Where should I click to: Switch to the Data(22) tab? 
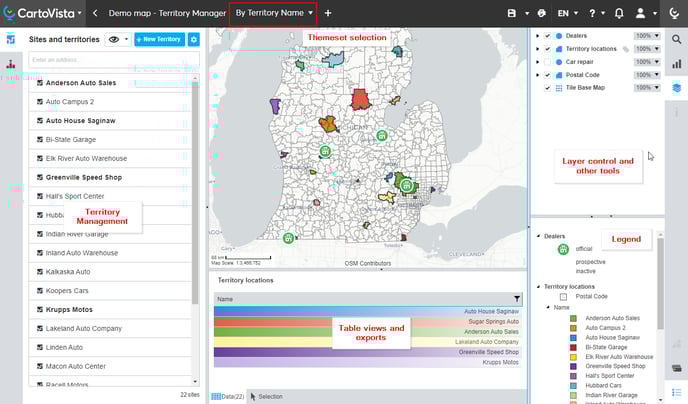228,397
